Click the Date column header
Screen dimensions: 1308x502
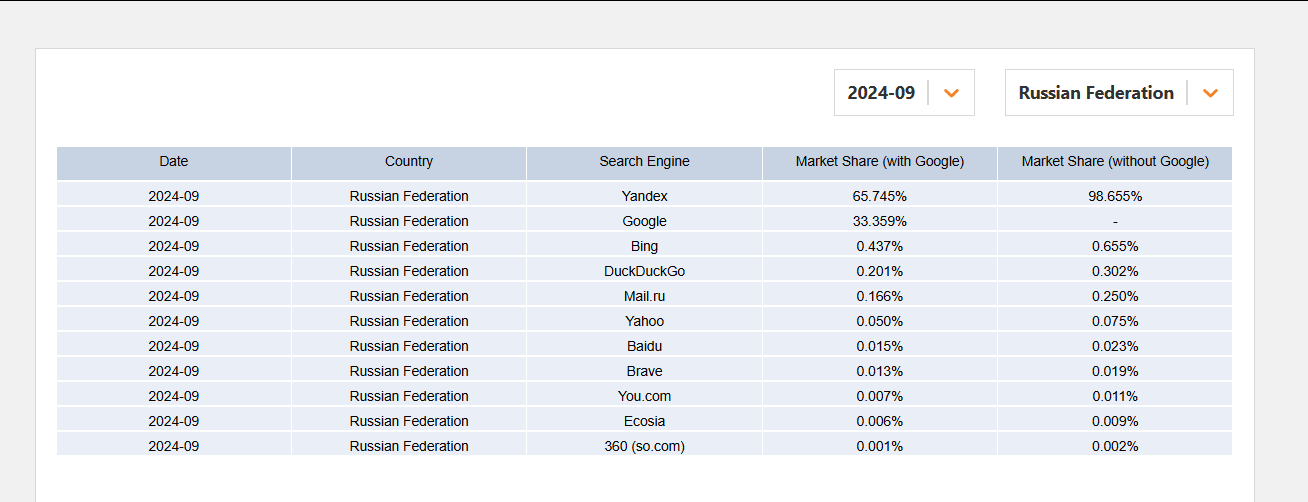coord(174,163)
